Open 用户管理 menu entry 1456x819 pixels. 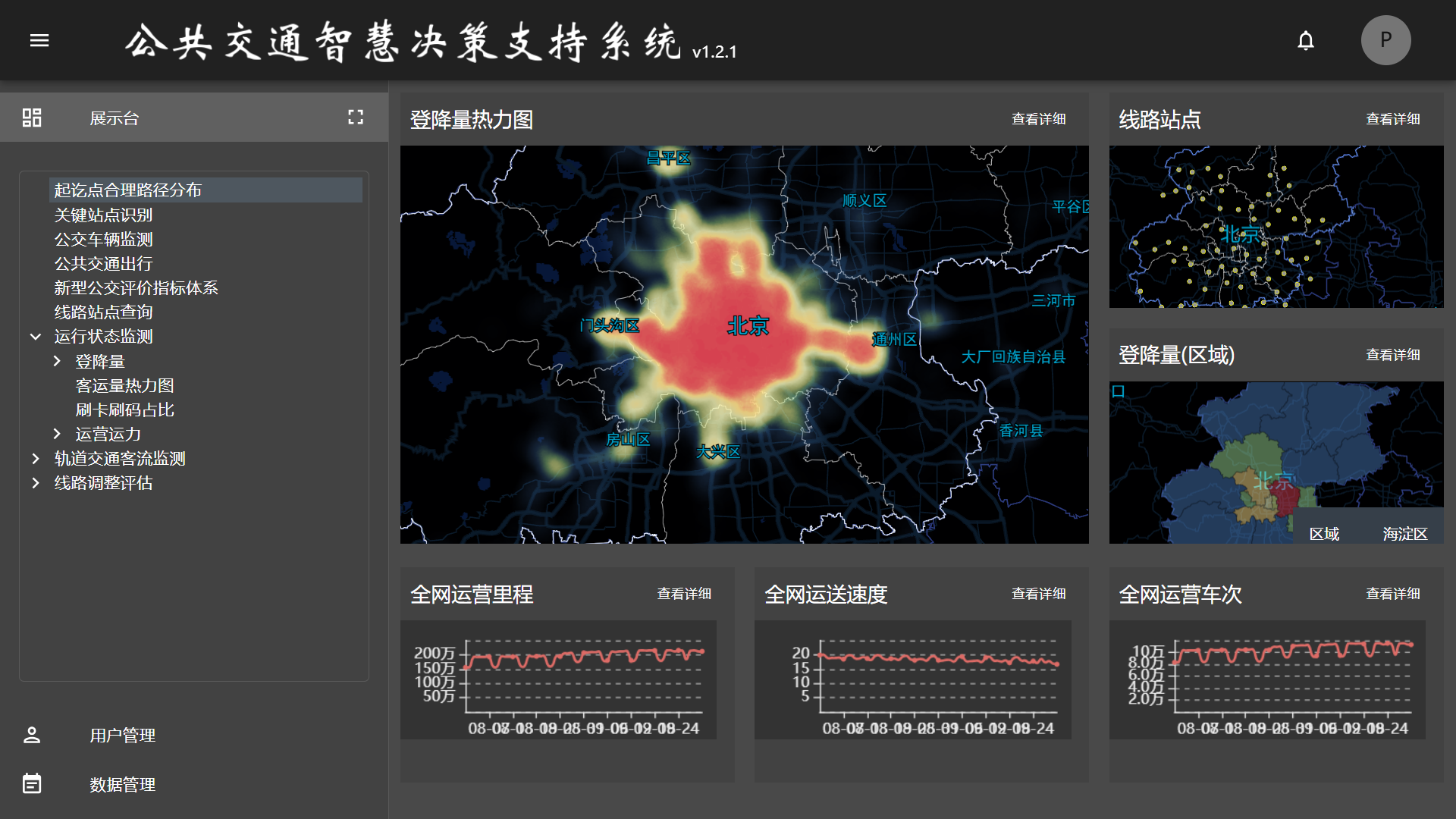[122, 736]
